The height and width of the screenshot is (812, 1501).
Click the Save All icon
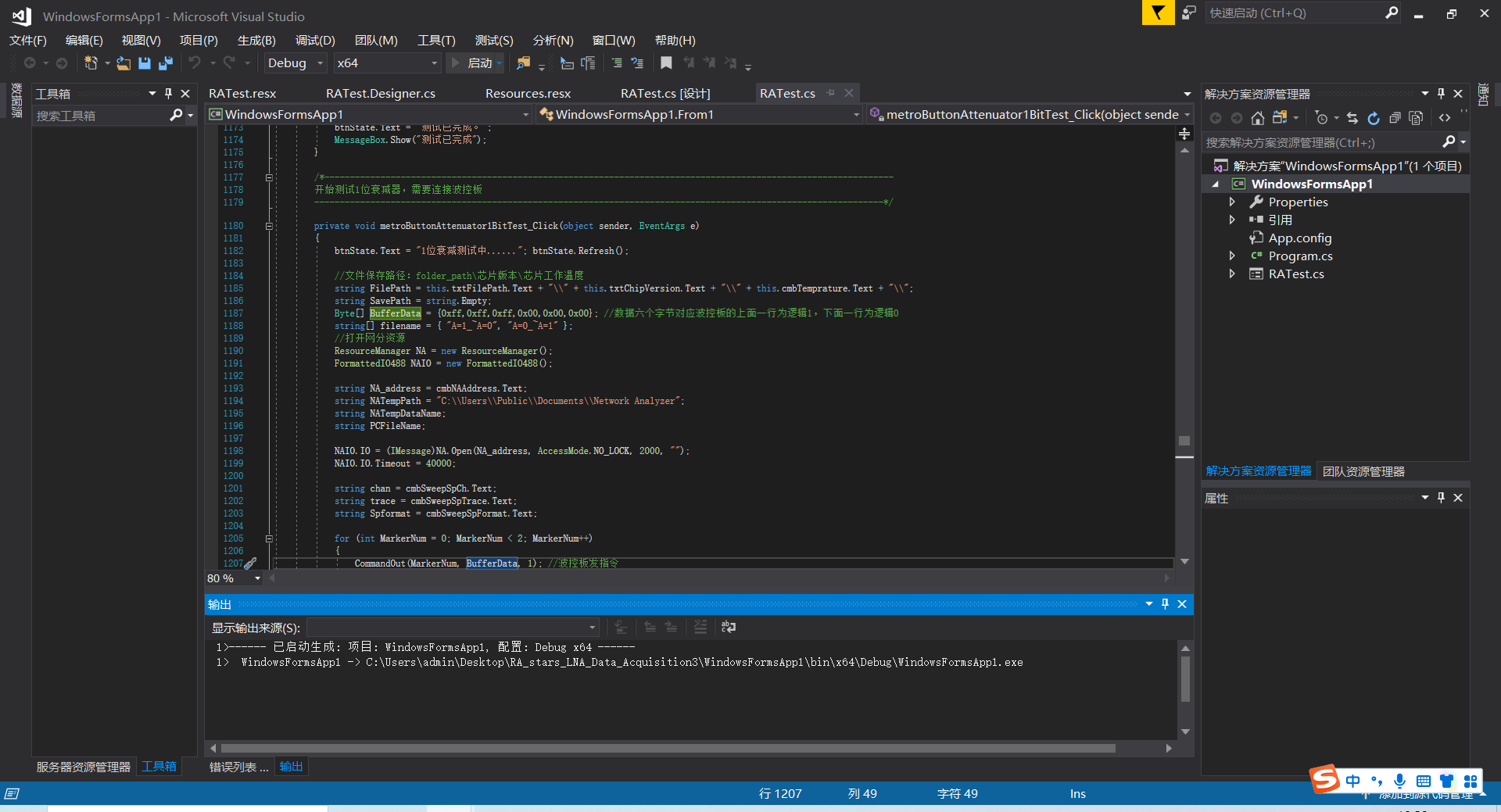click(166, 63)
